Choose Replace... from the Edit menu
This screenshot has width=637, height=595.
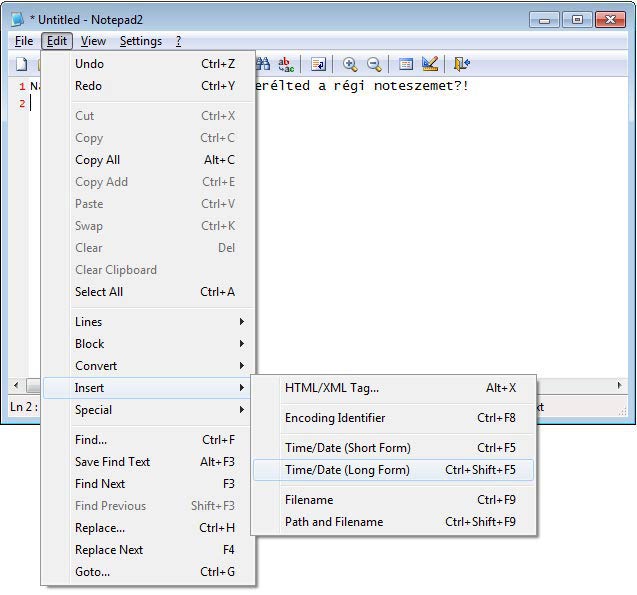click(149, 528)
